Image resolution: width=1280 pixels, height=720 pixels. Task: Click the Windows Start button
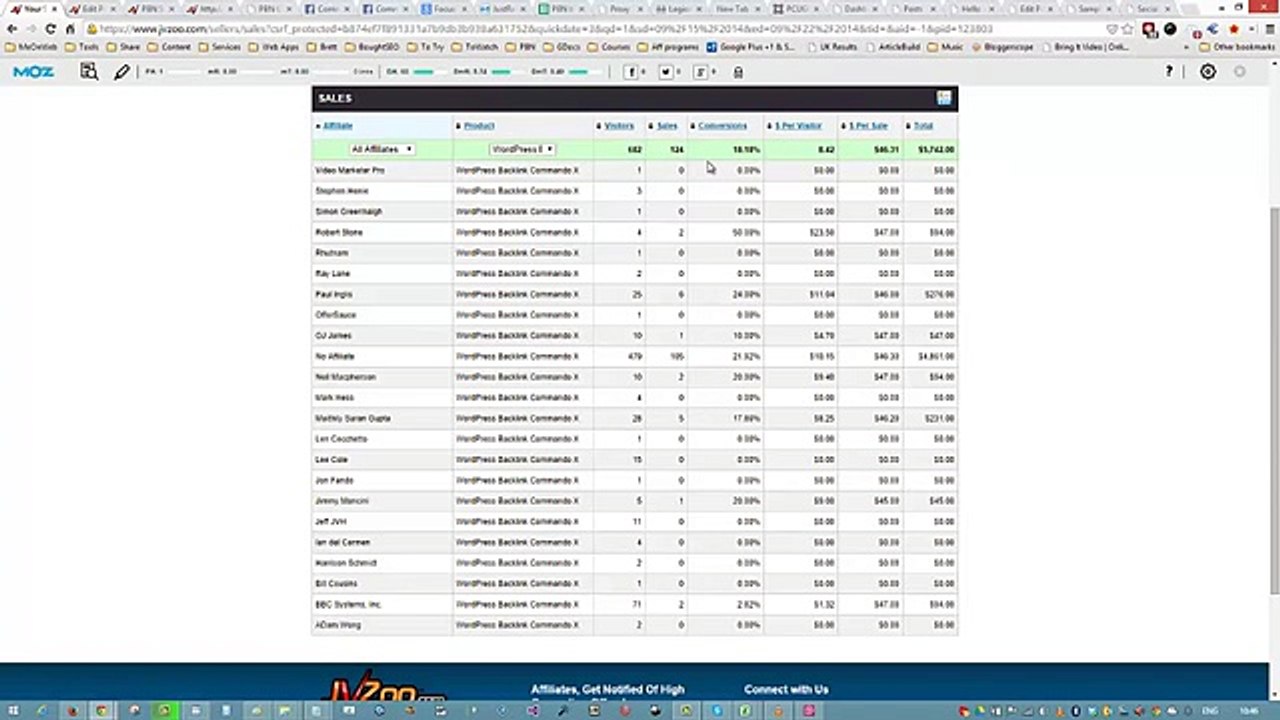[13, 711]
